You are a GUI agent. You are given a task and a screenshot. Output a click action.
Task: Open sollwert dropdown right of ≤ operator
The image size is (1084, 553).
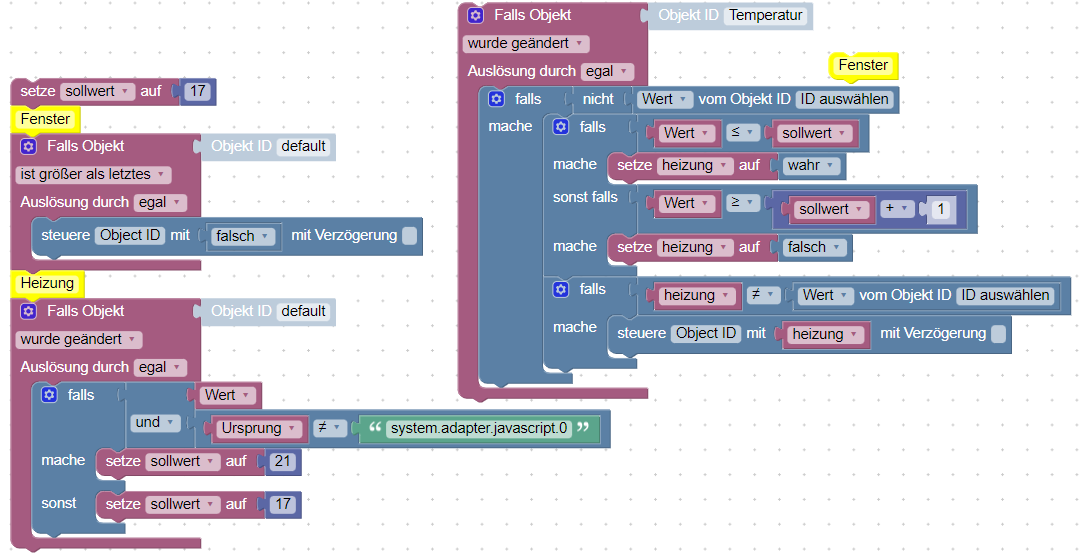click(x=814, y=133)
